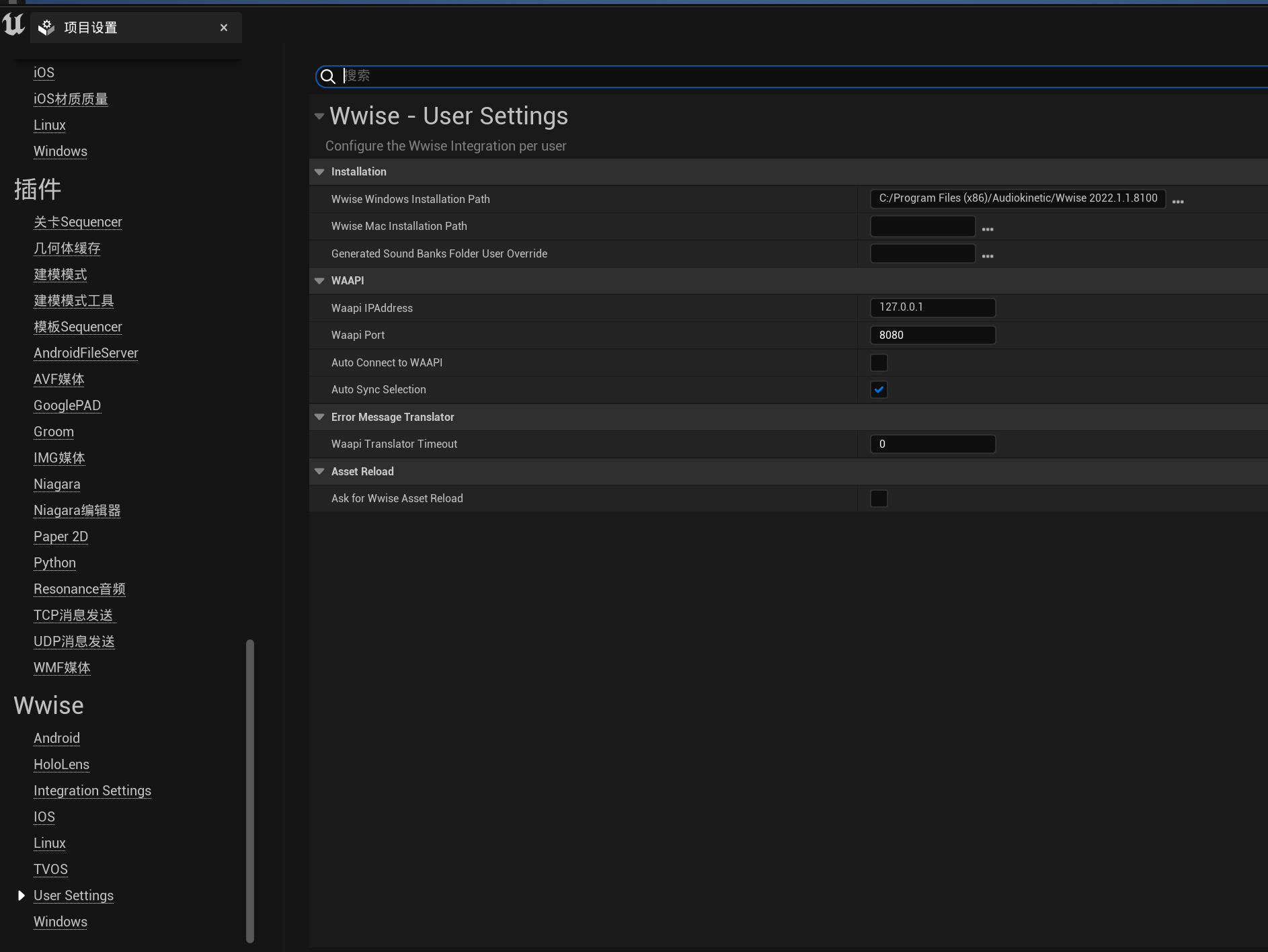Enable Ask for Wwise Asset Reload
Screen dimensions: 1268x952
(x=879, y=498)
